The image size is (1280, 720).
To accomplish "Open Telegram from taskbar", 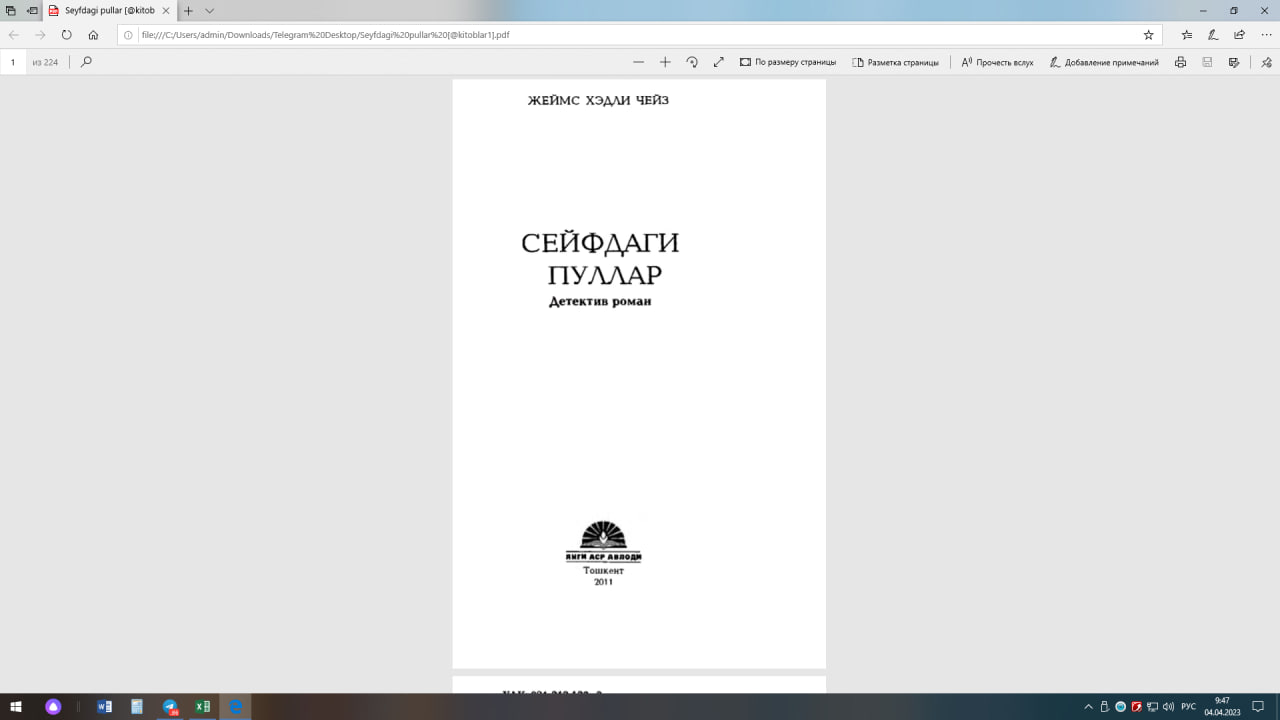I will (x=170, y=706).
